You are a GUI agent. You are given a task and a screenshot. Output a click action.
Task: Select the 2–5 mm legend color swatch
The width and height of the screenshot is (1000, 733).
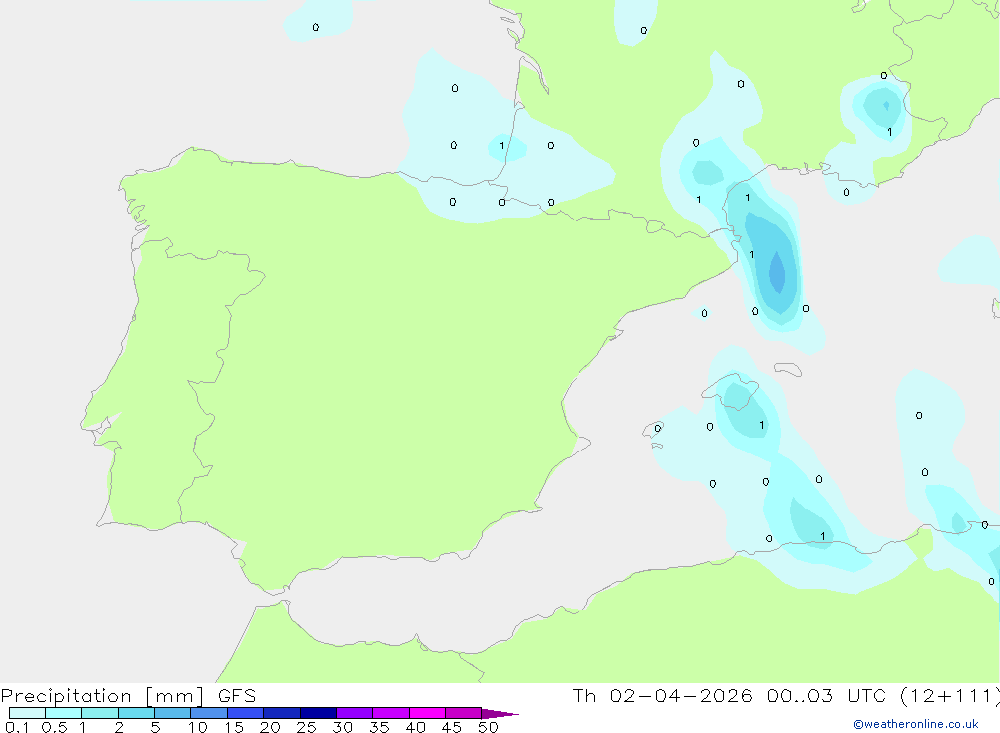(x=136, y=713)
